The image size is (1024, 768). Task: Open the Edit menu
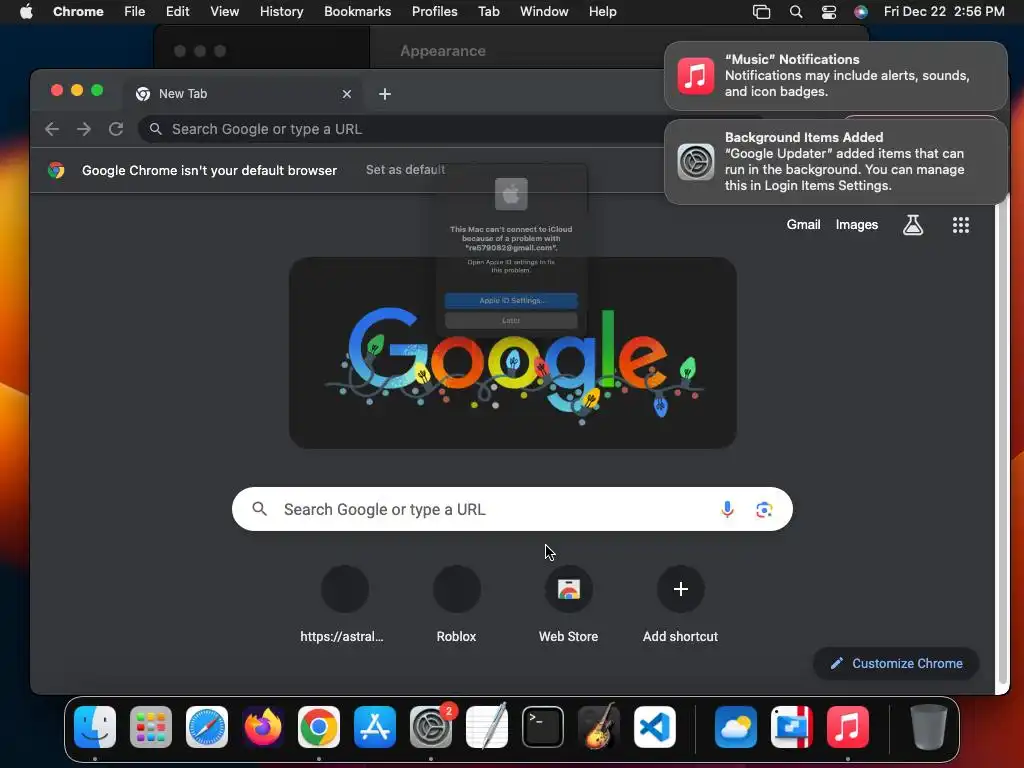point(177,12)
